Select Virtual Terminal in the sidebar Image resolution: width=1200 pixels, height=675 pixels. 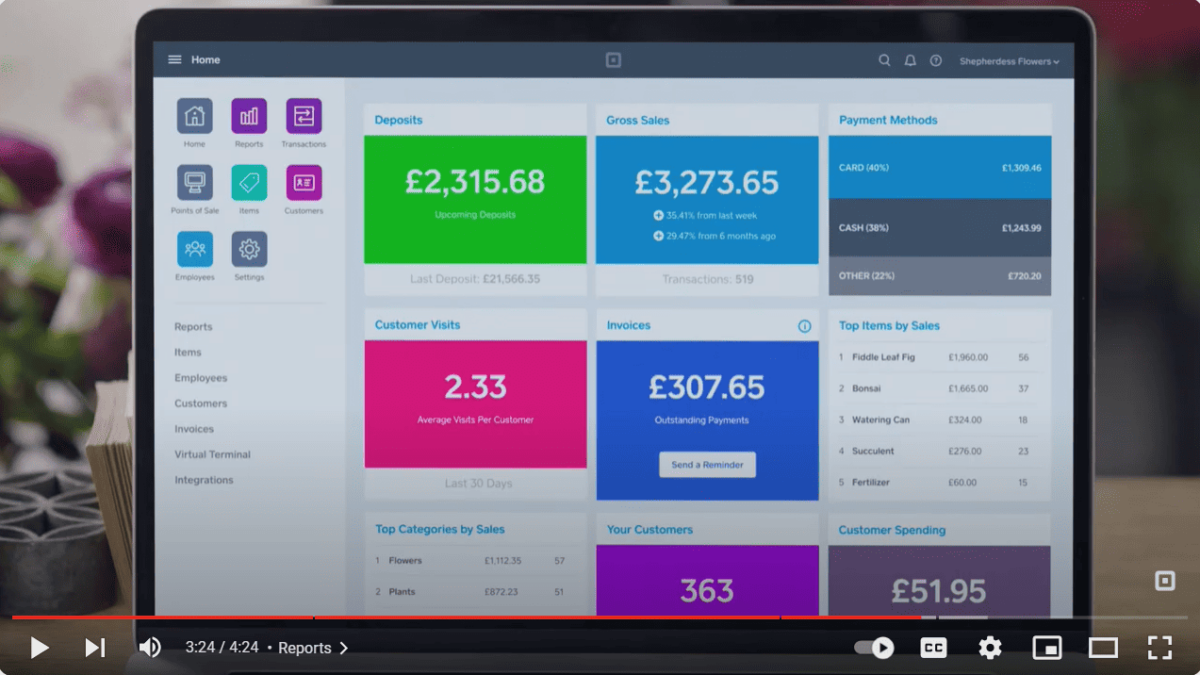coord(213,454)
